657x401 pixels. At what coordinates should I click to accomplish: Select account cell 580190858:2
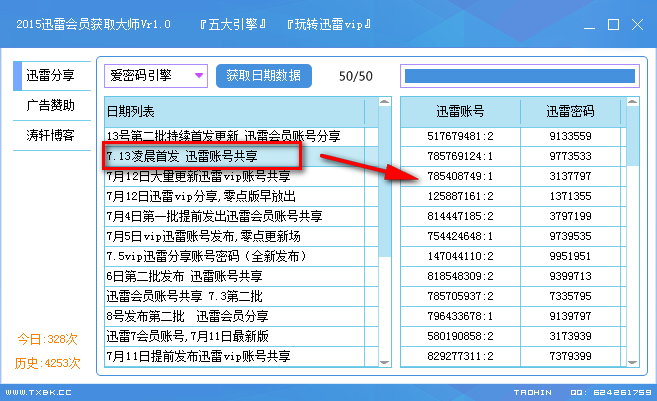click(x=460, y=336)
